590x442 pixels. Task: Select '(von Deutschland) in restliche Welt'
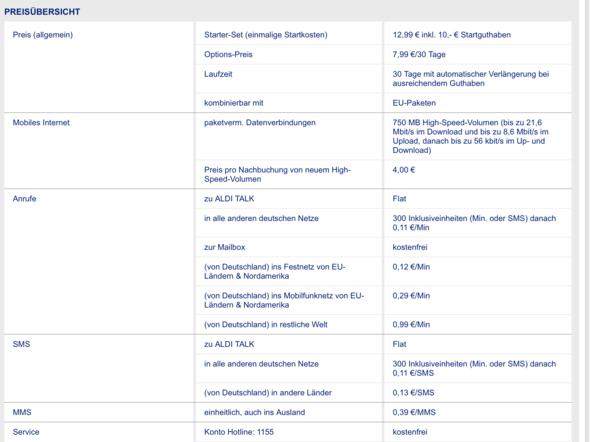pos(266,325)
